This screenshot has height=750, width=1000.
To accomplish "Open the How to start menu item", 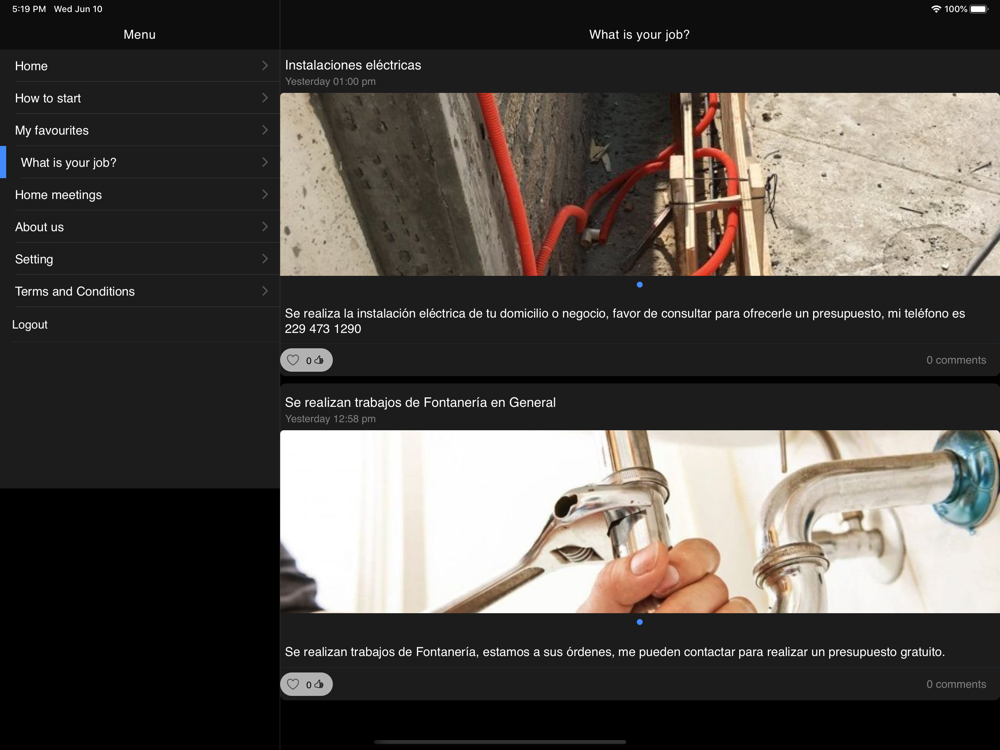I will tap(140, 98).
